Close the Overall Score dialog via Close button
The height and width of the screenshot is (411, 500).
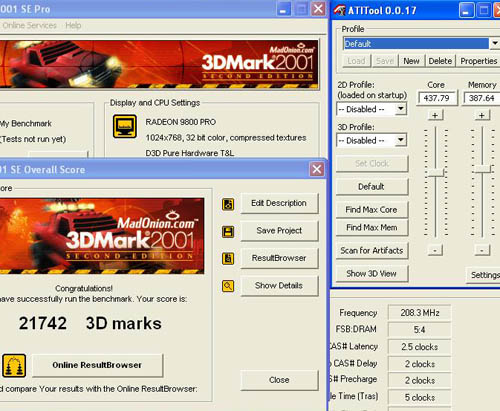pyautogui.click(x=279, y=380)
